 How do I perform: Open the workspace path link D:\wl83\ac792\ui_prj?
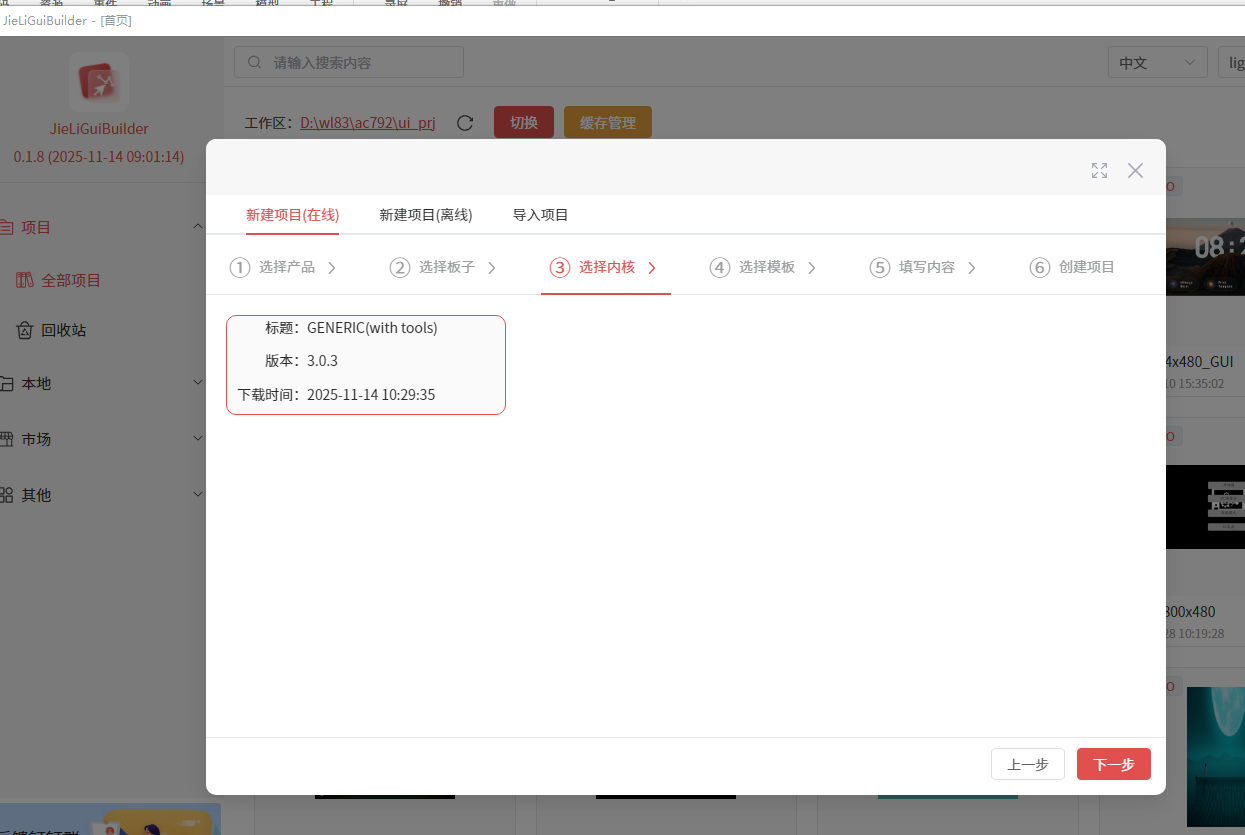click(x=367, y=123)
